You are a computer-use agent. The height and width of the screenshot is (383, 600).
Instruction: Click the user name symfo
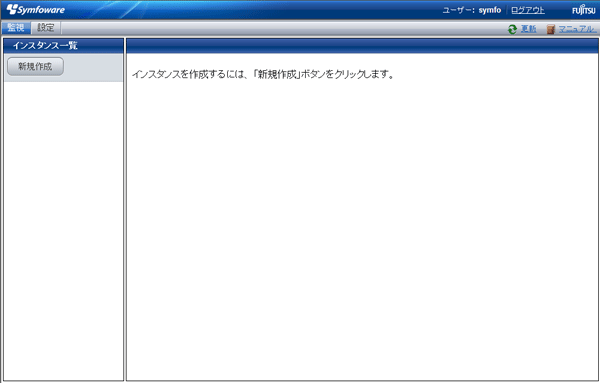[489, 10]
